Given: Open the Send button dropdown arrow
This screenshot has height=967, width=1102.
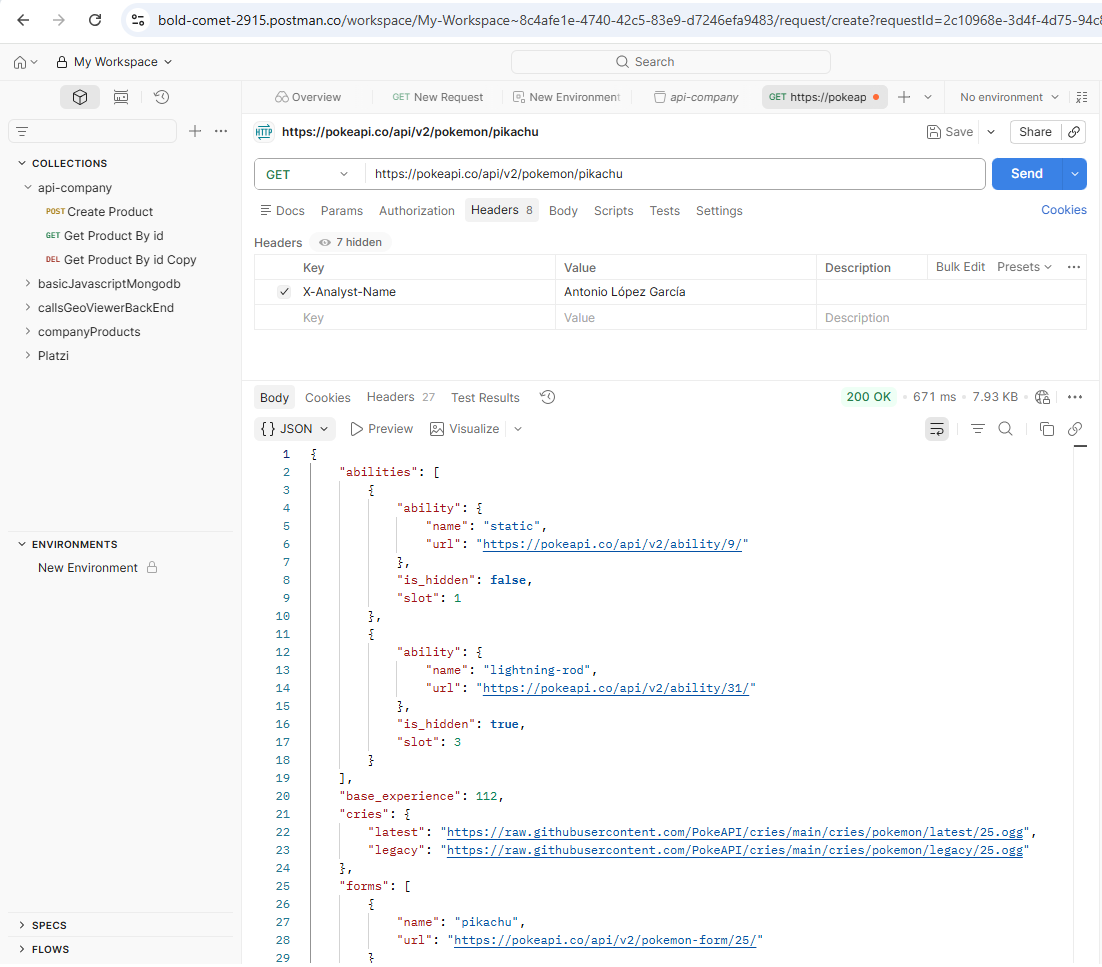Looking at the screenshot, I should [x=1074, y=174].
